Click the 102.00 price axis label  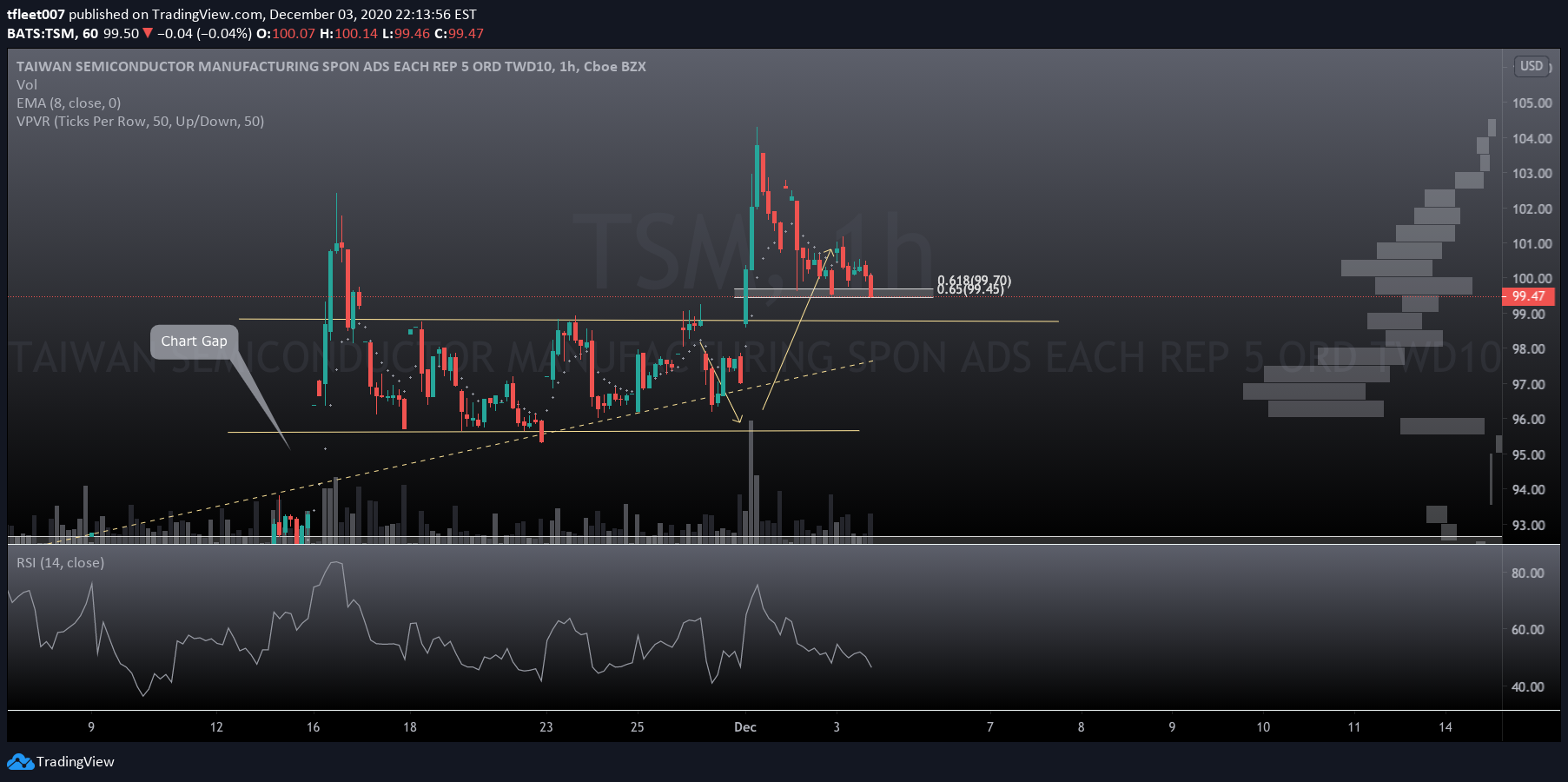[x=1532, y=209]
